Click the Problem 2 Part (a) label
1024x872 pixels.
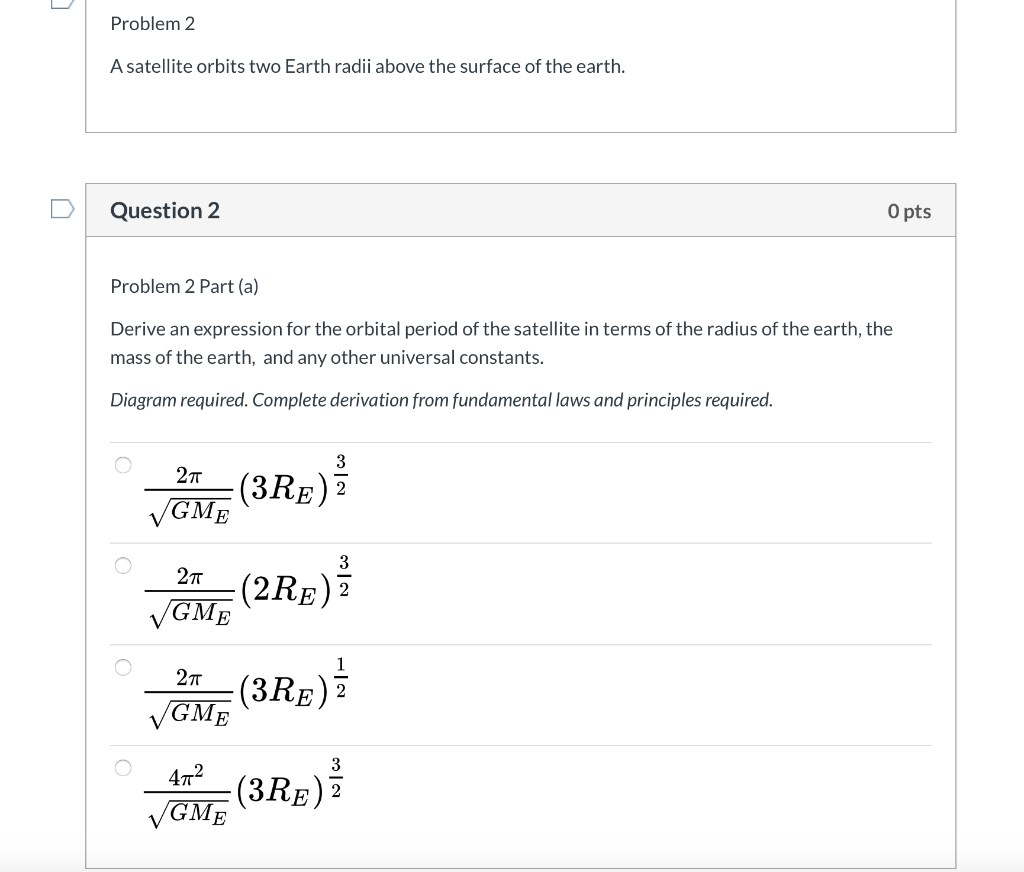184,286
